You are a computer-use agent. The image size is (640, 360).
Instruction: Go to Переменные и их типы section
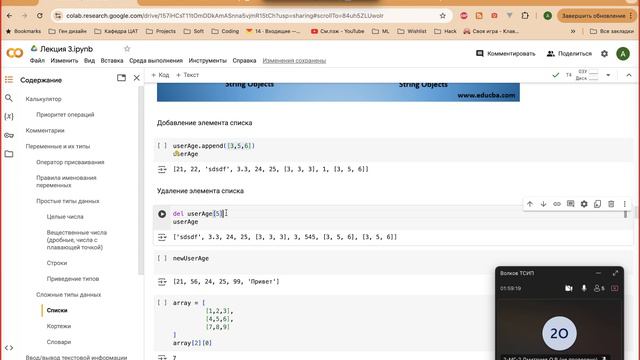click(58, 146)
